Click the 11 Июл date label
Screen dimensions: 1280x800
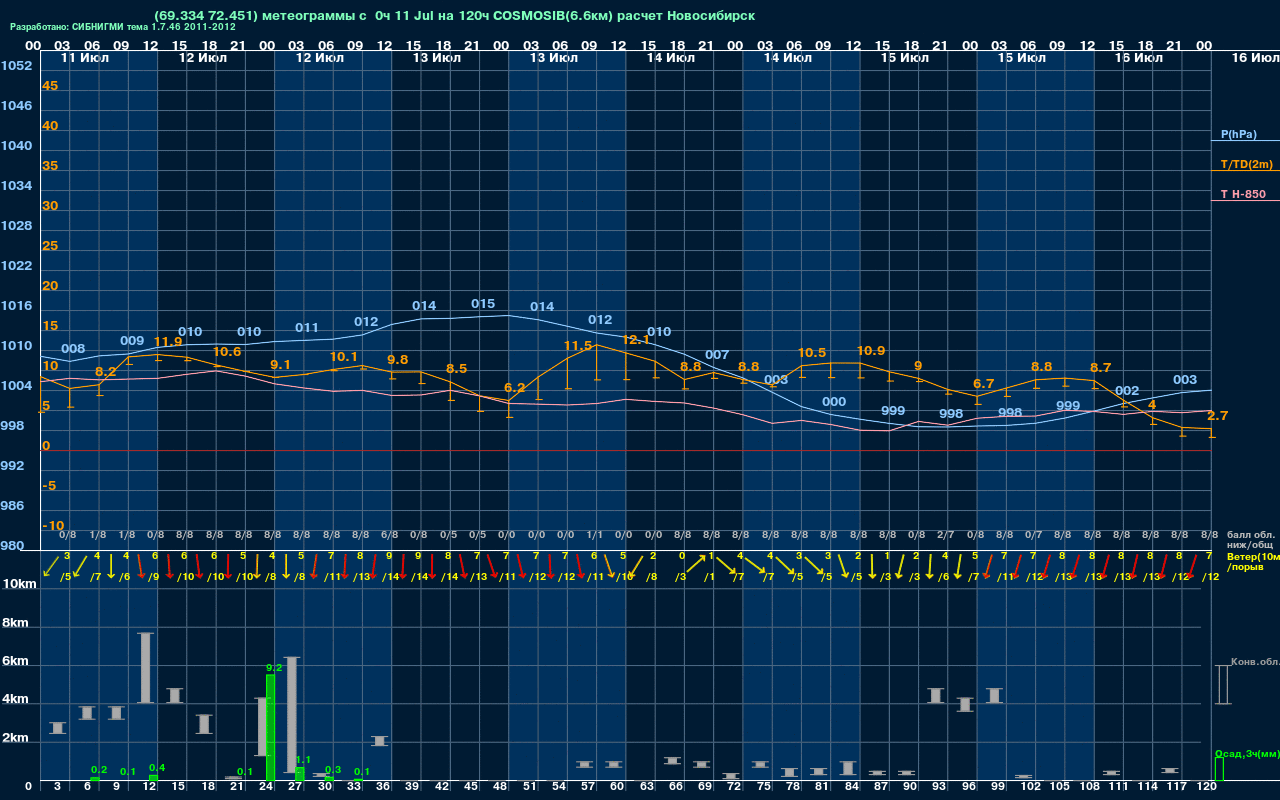(86, 58)
